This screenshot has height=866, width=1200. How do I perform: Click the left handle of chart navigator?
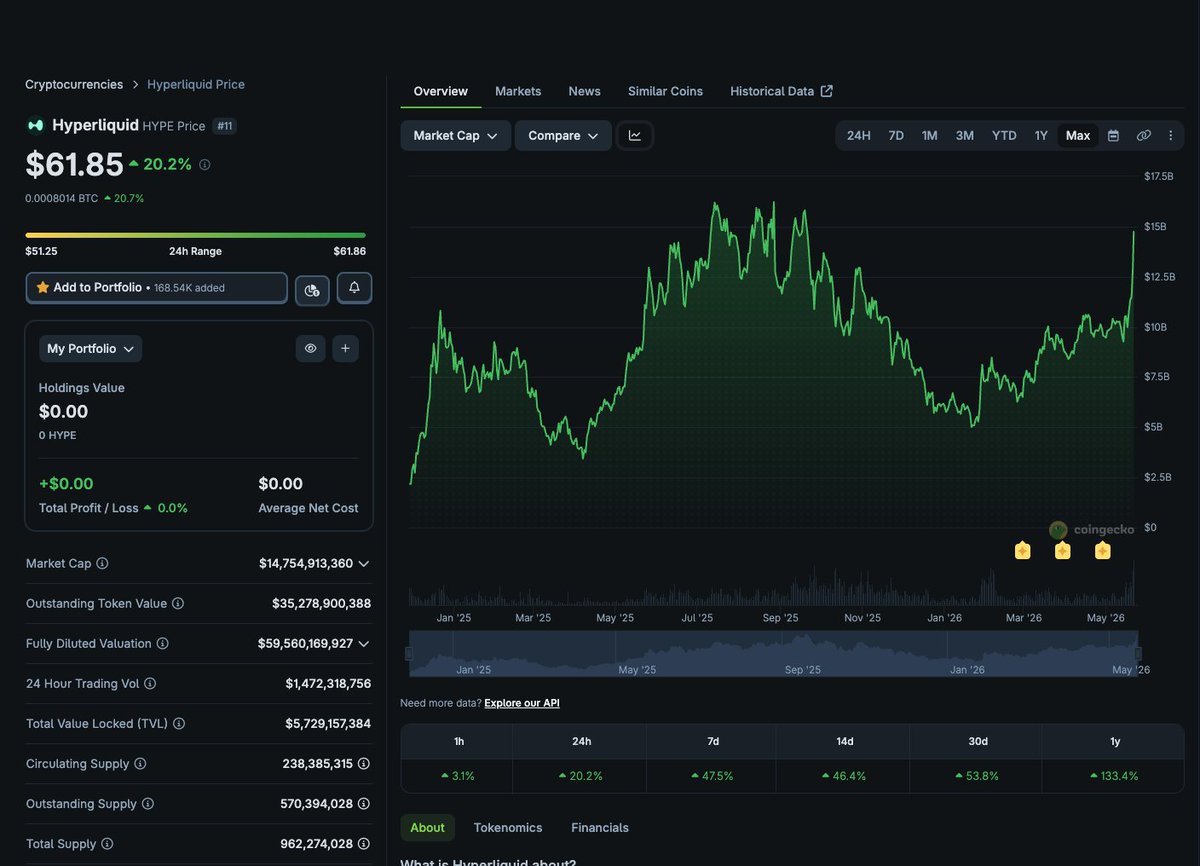pos(409,654)
